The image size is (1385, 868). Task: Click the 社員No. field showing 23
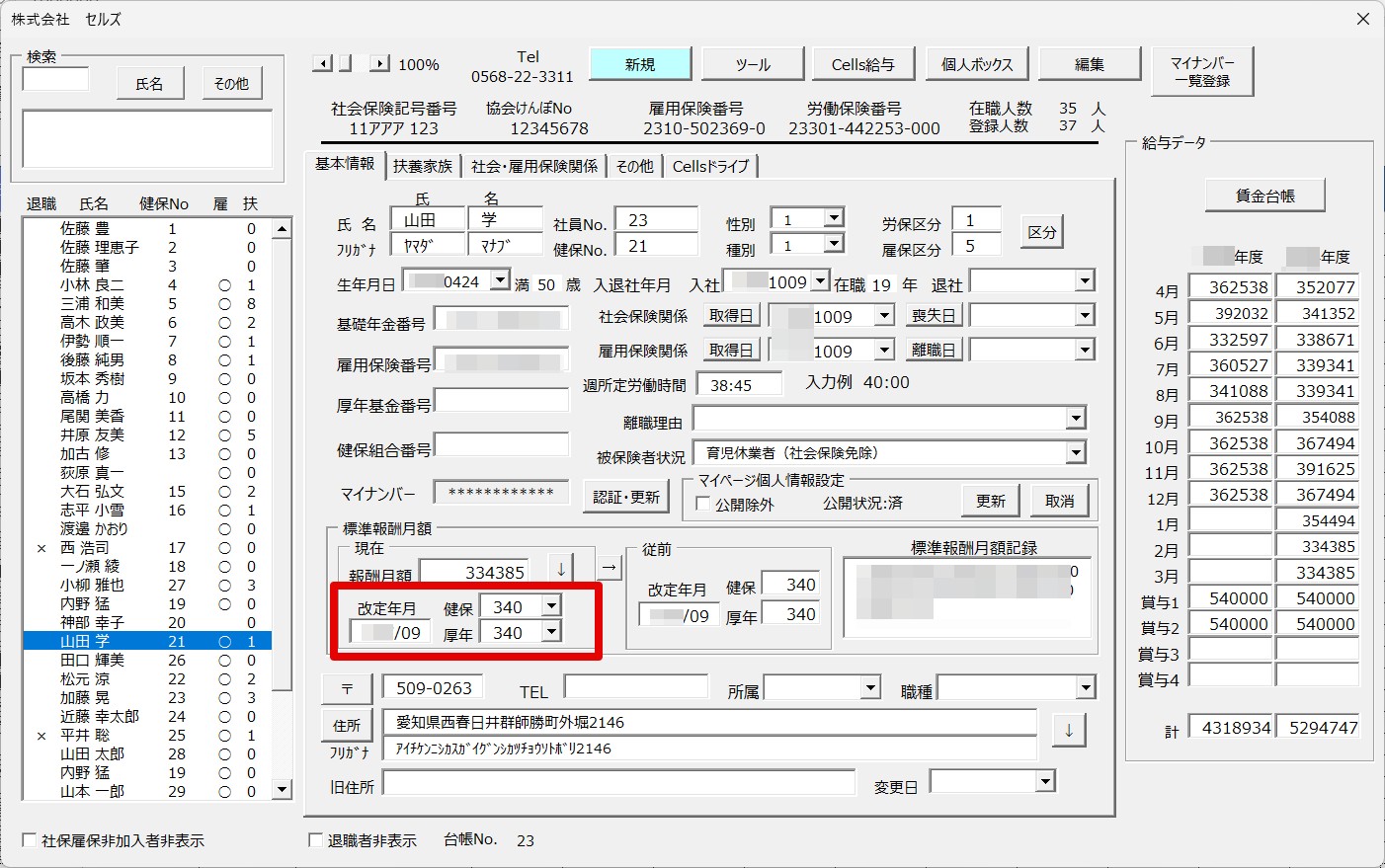click(x=656, y=220)
